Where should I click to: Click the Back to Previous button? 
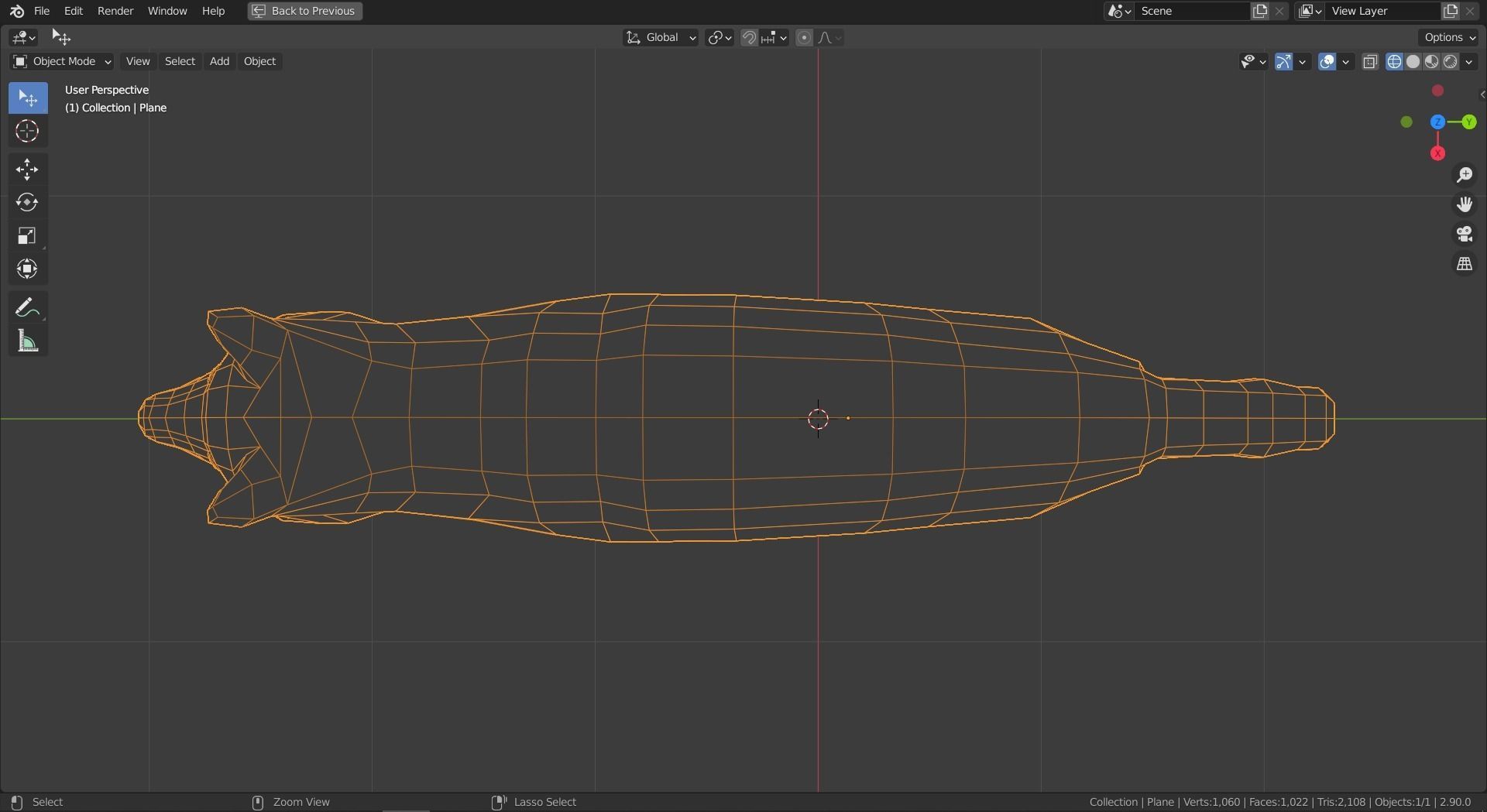[305, 11]
